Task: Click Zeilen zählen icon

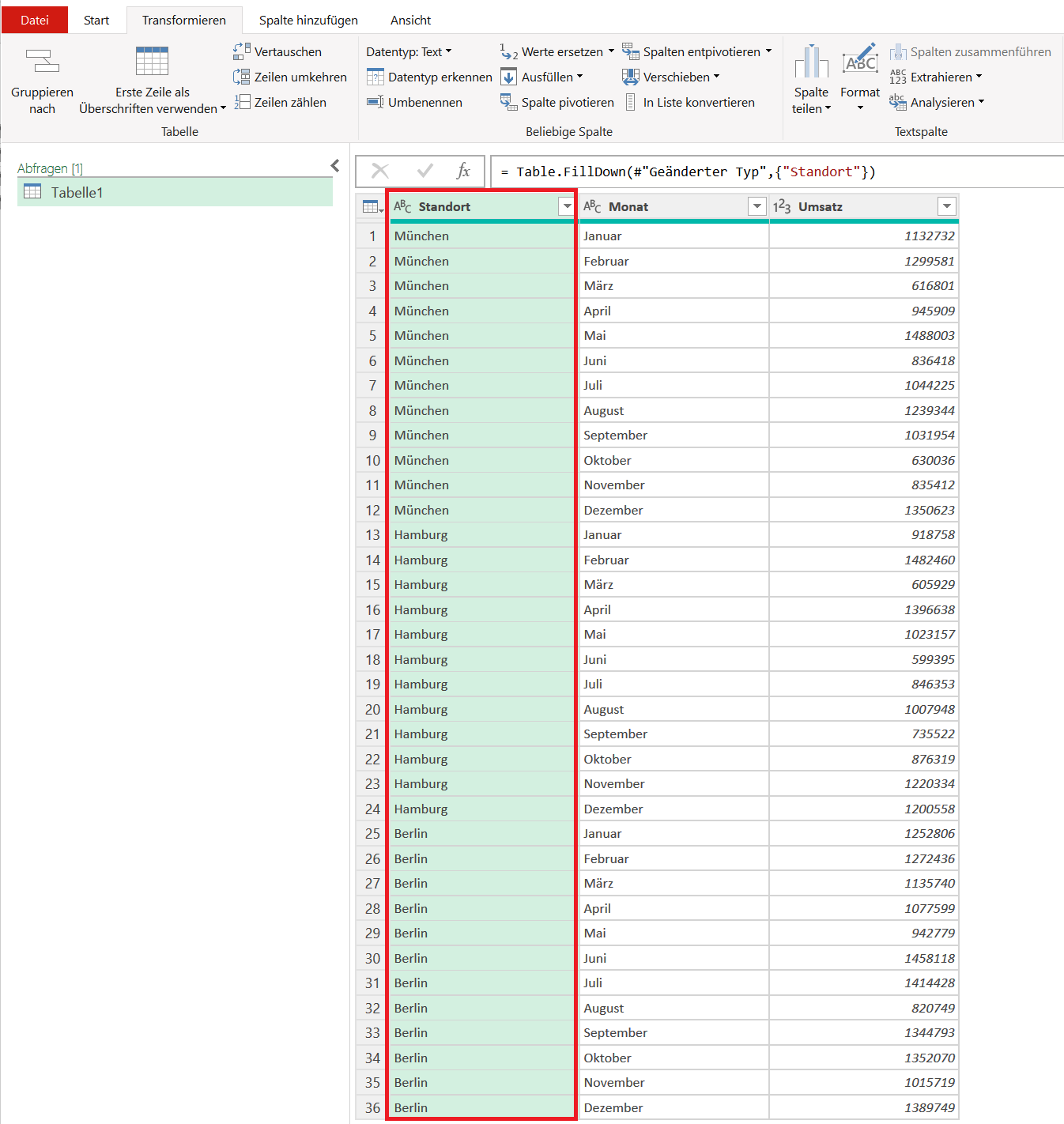Action: pos(242,102)
